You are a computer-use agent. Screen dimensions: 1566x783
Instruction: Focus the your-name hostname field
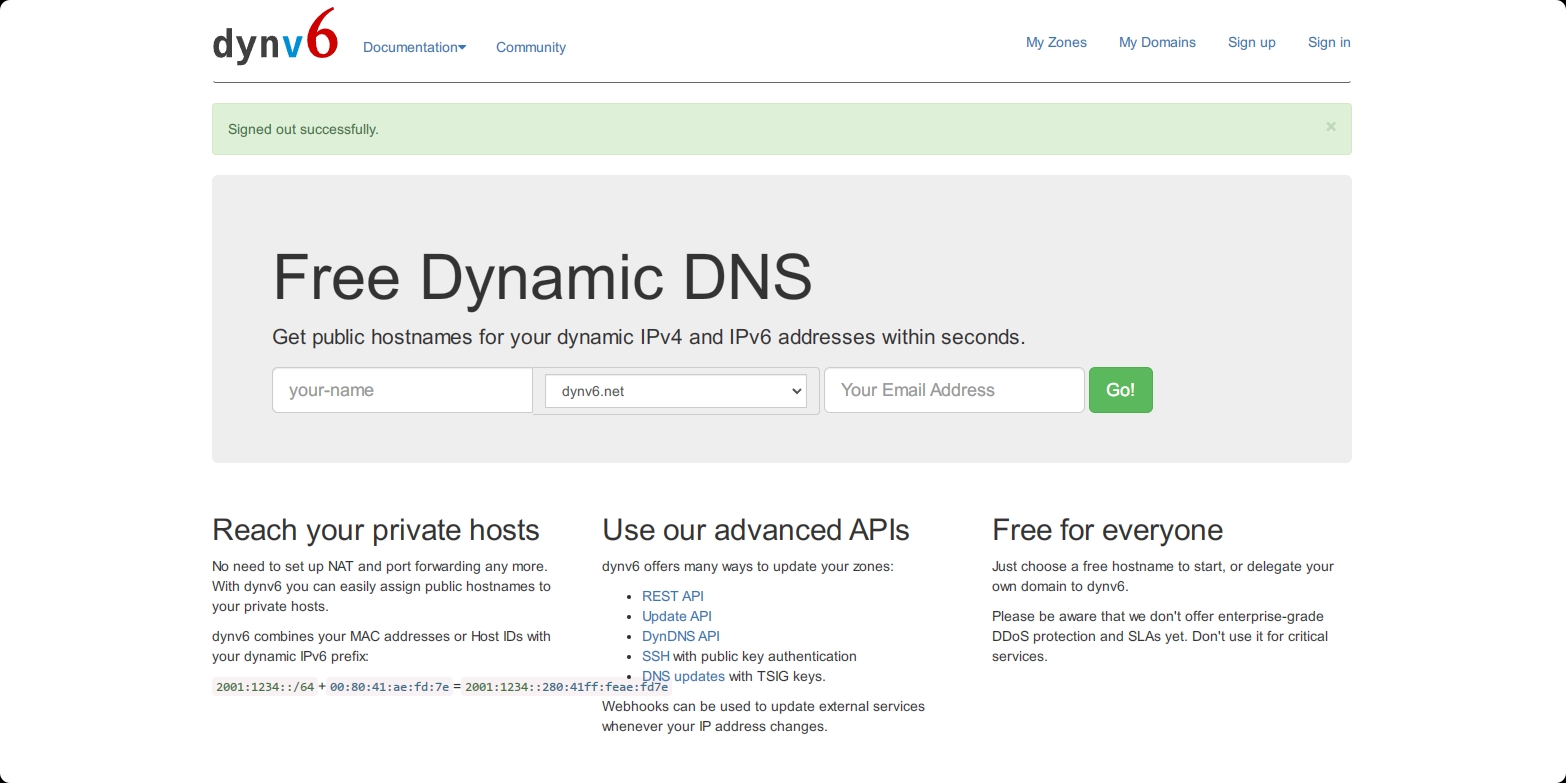pos(402,390)
